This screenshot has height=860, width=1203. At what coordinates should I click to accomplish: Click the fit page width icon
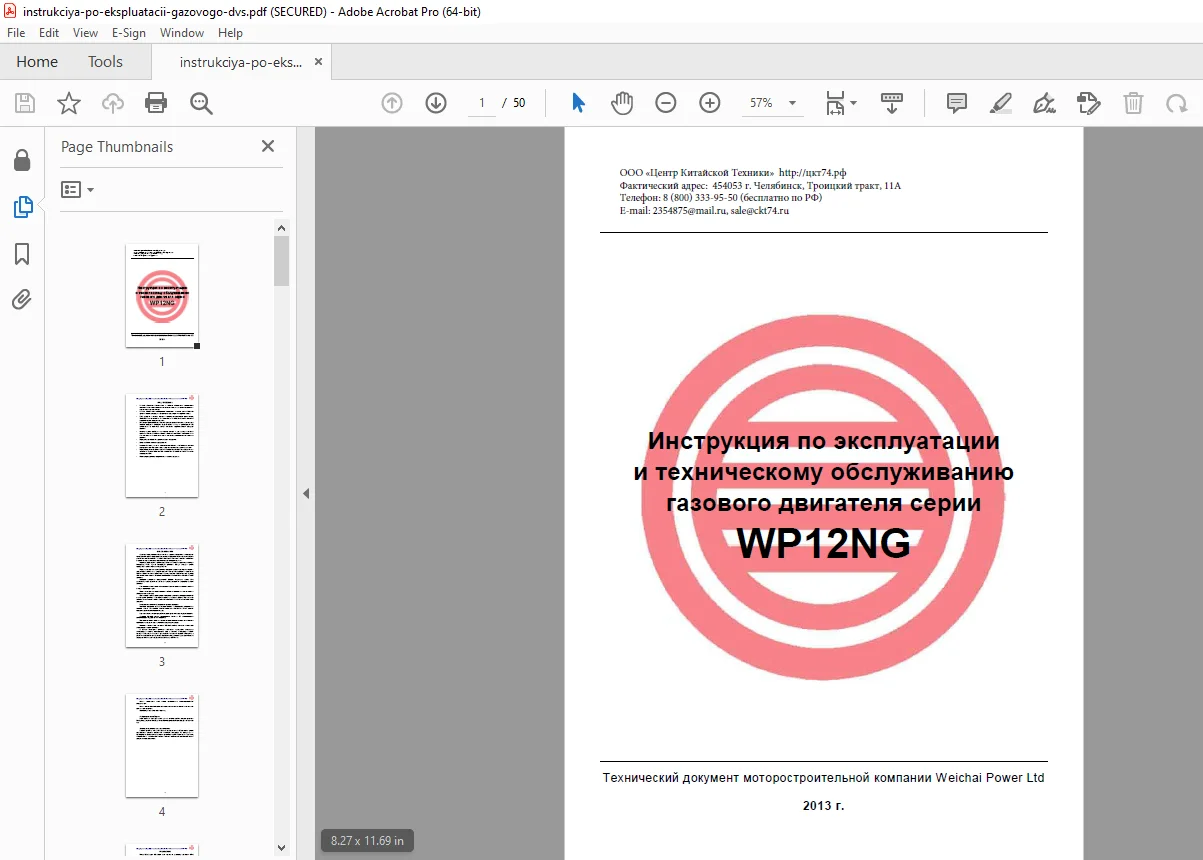[835, 103]
